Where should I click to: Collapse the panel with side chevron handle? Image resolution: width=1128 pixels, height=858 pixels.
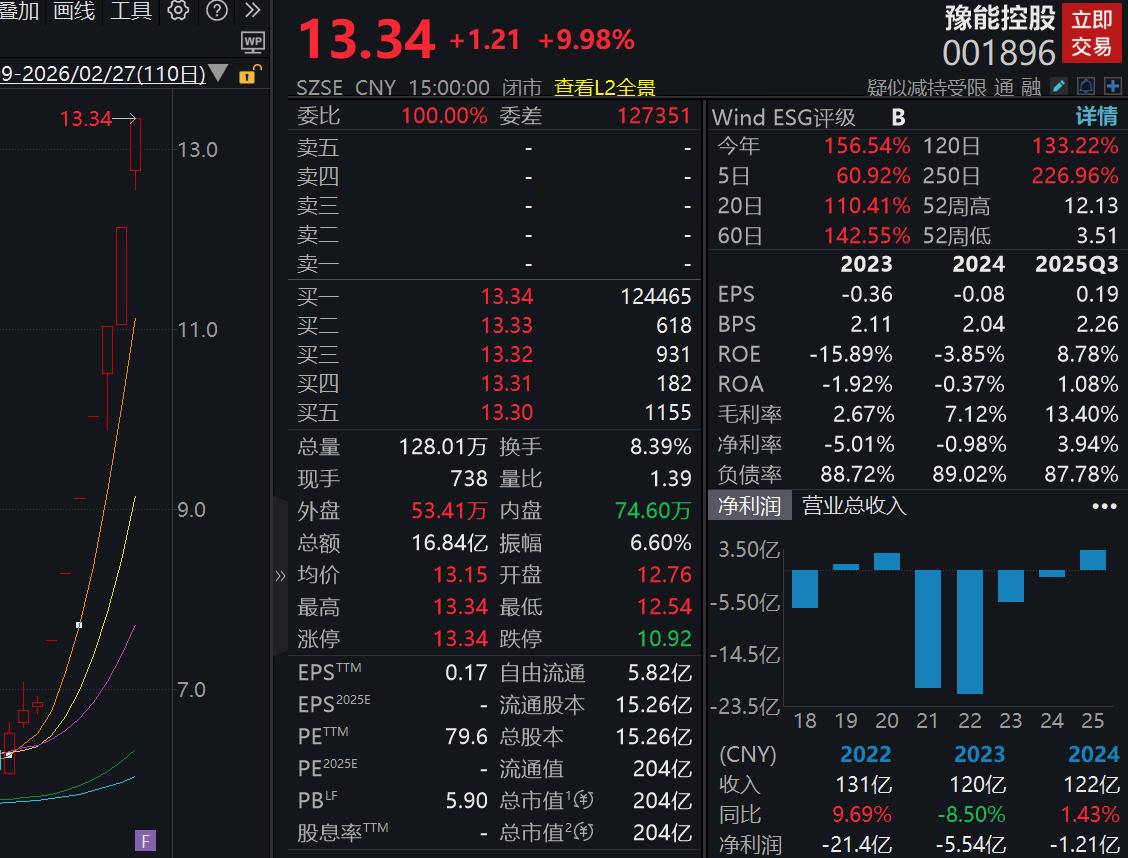point(280,575)
